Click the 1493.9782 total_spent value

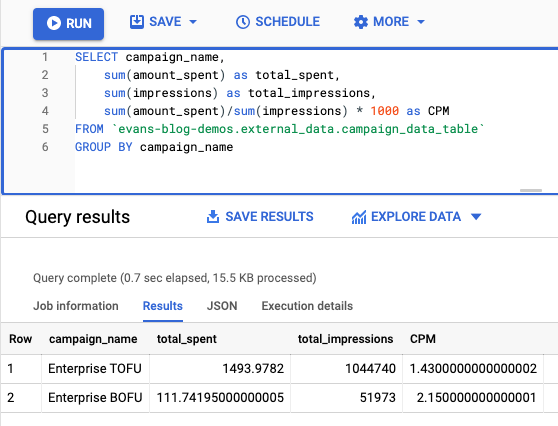click(253, 369)
